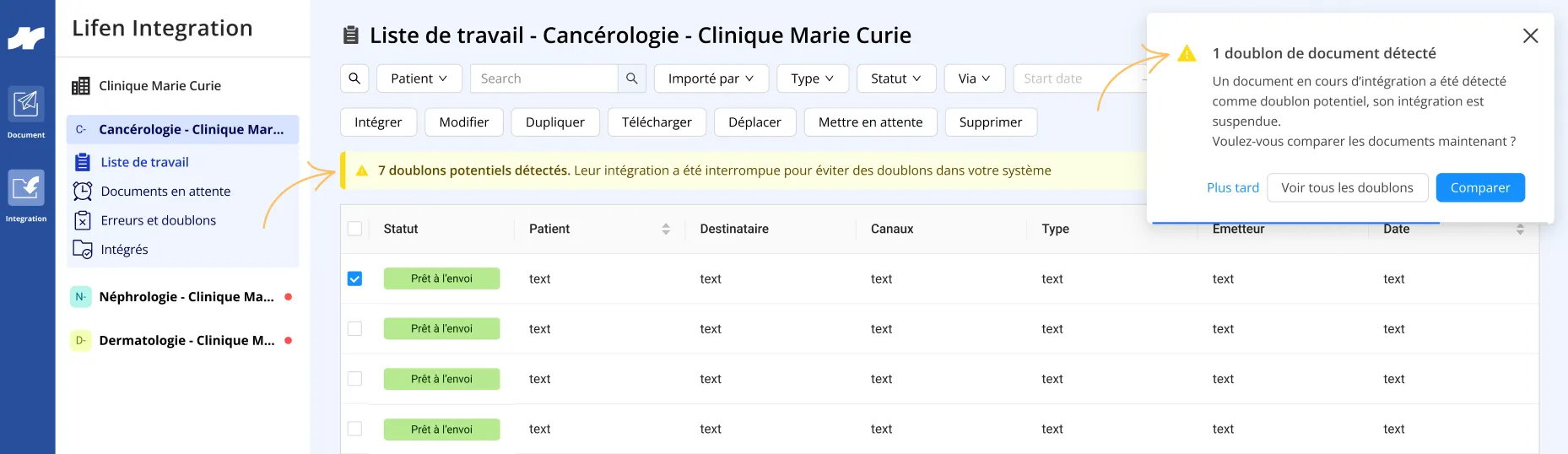The image size is (1568, 454).
Task: Uncheck the first row's checked checkbox
Action: (354, 278)
